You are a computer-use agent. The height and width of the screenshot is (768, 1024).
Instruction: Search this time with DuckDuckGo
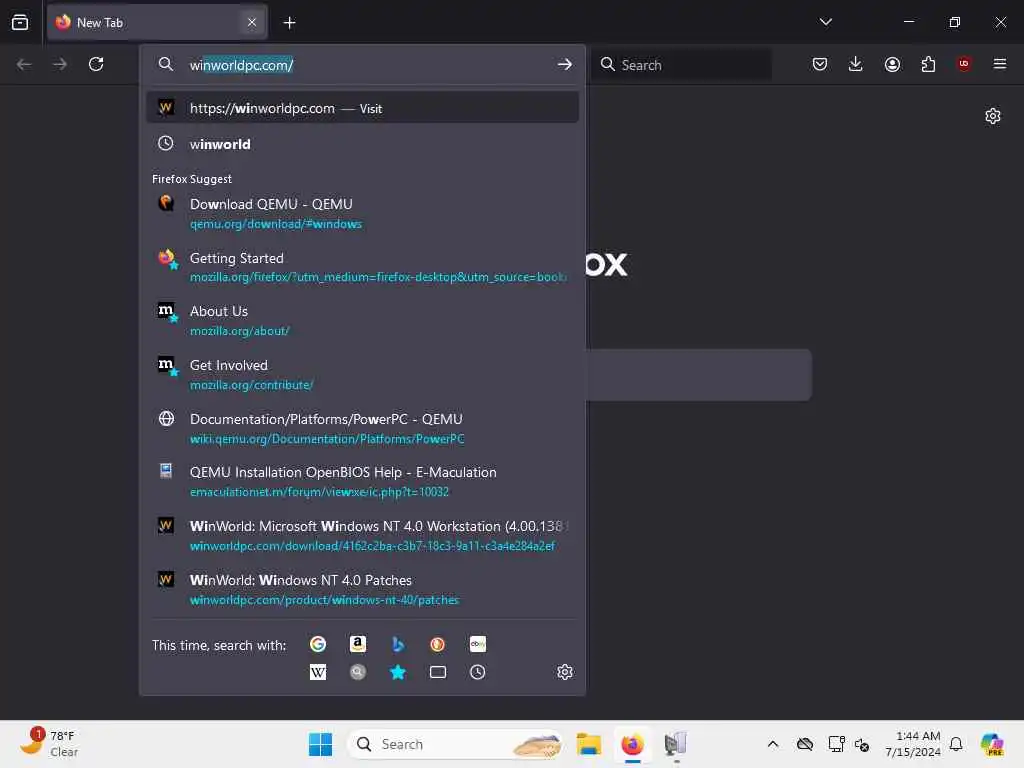point(438,645)
